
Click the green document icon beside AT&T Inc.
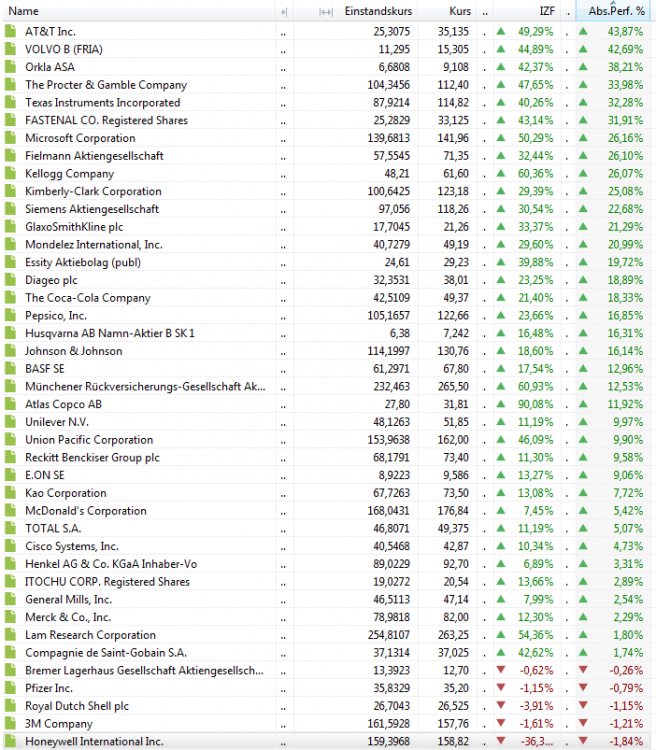click(10, 32)
